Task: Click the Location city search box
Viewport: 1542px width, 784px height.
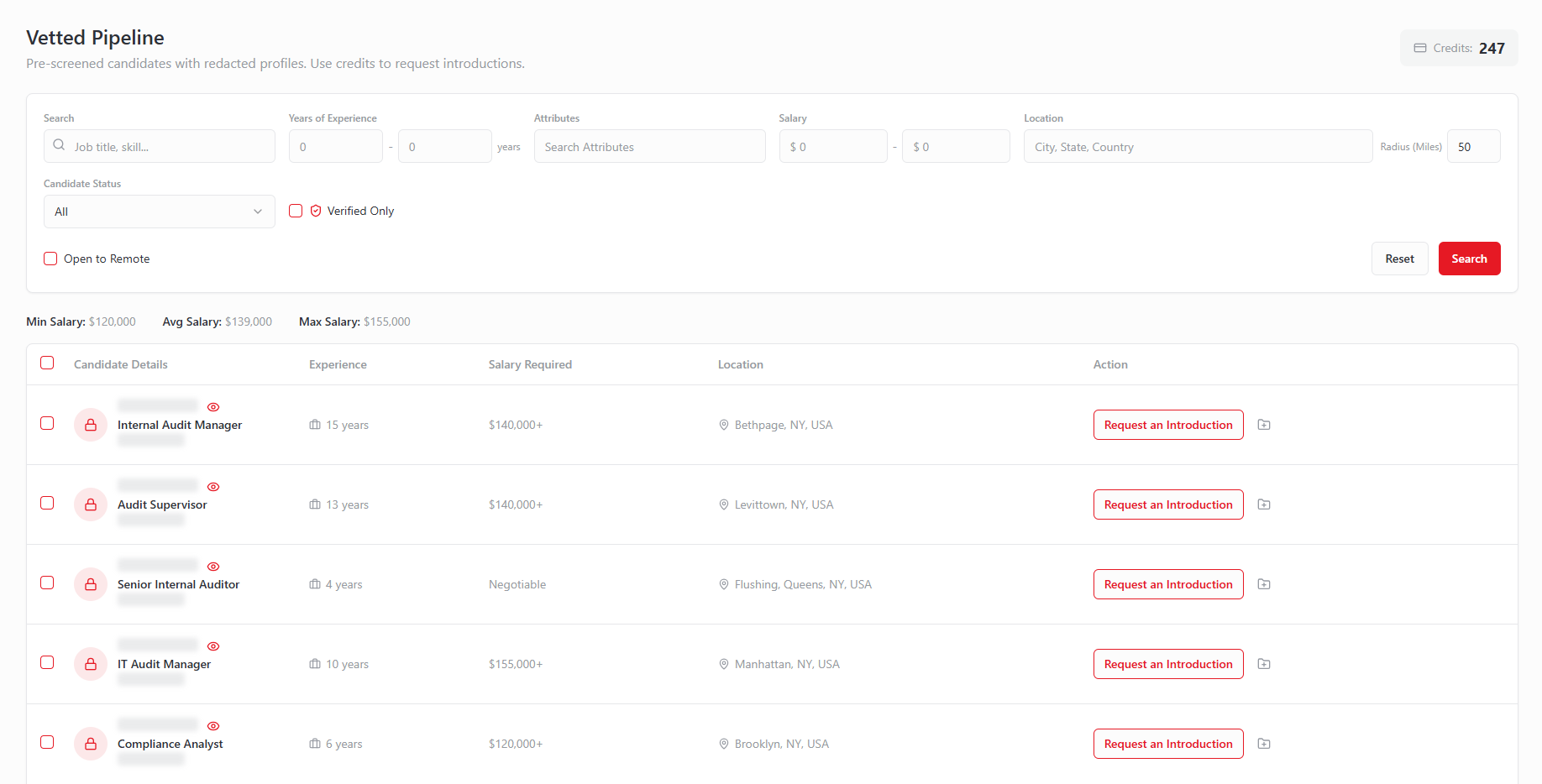Action: coord(1197,147)
